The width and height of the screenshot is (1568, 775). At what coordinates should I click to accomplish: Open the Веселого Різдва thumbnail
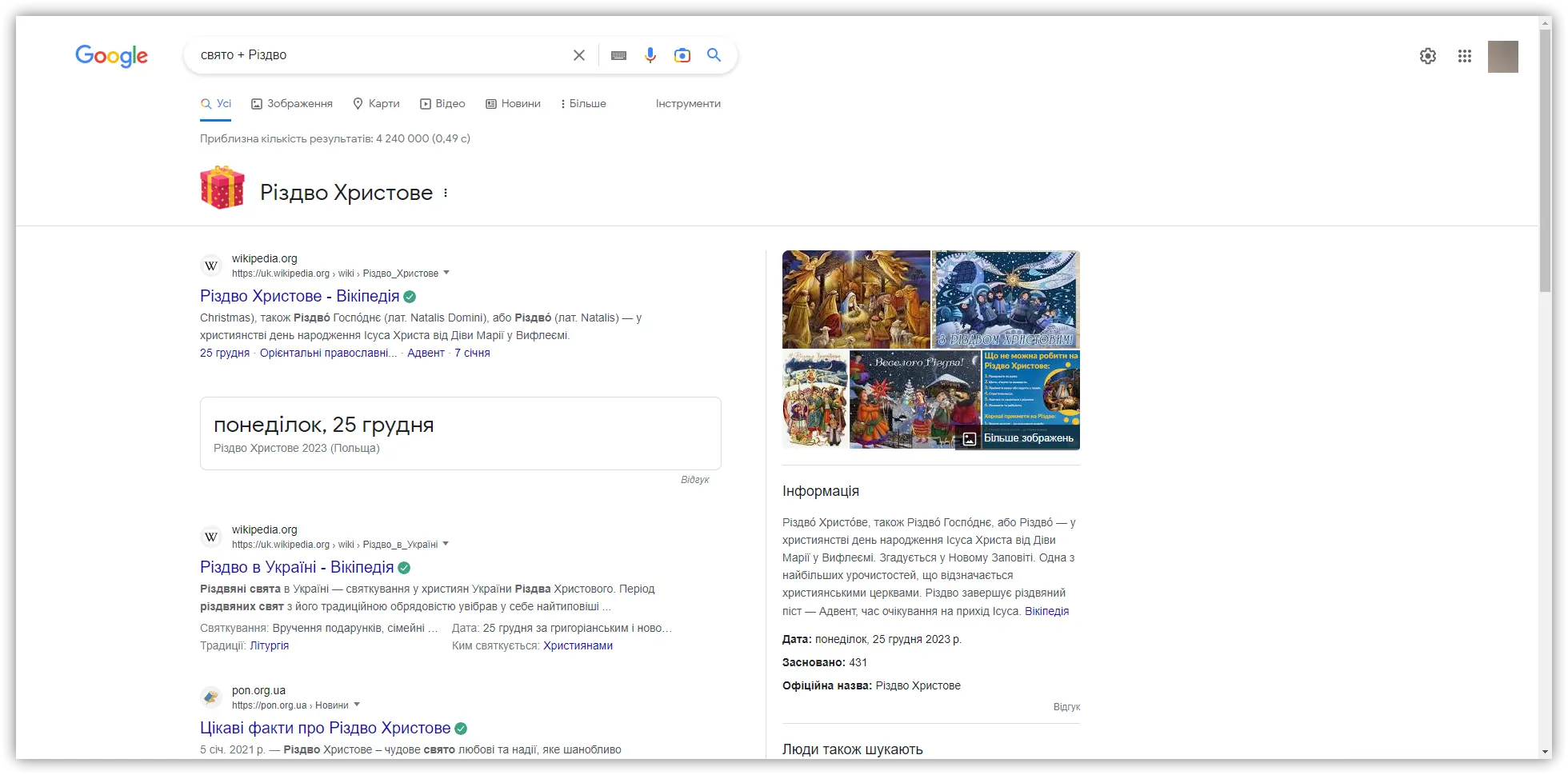tap(914, 399)
